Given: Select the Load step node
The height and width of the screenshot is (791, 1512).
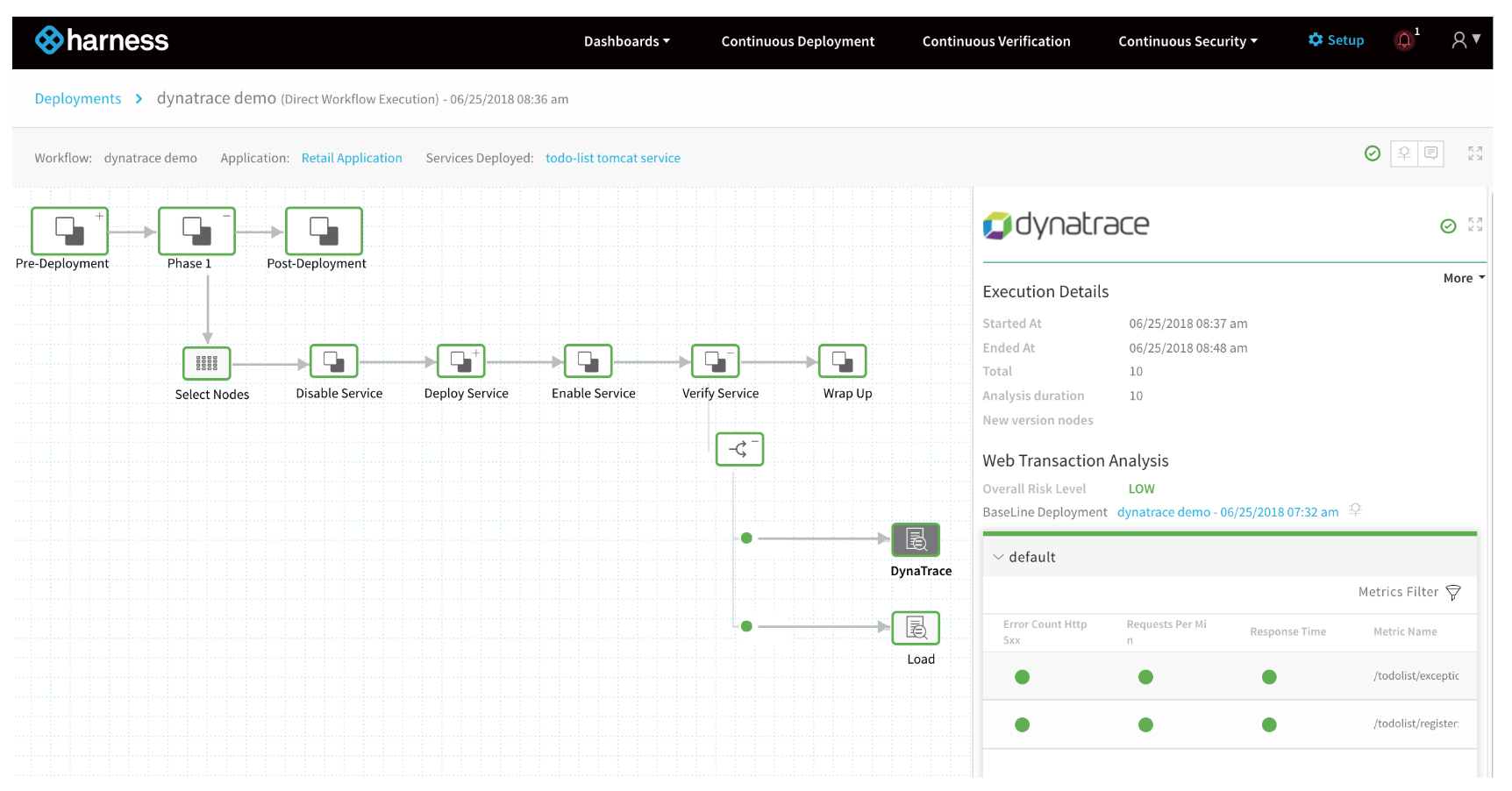Looking at the screenshot, I should coord(916,628).
